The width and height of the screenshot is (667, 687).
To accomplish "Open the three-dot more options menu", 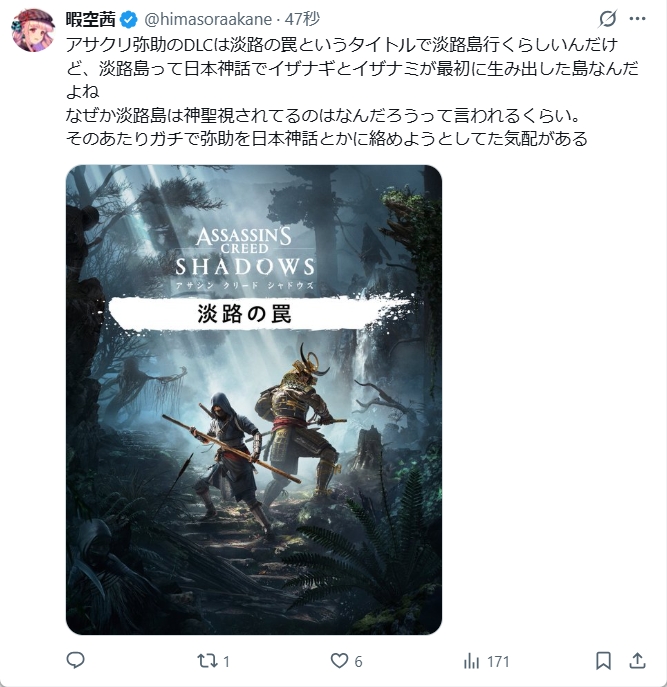I will (637, 18).
